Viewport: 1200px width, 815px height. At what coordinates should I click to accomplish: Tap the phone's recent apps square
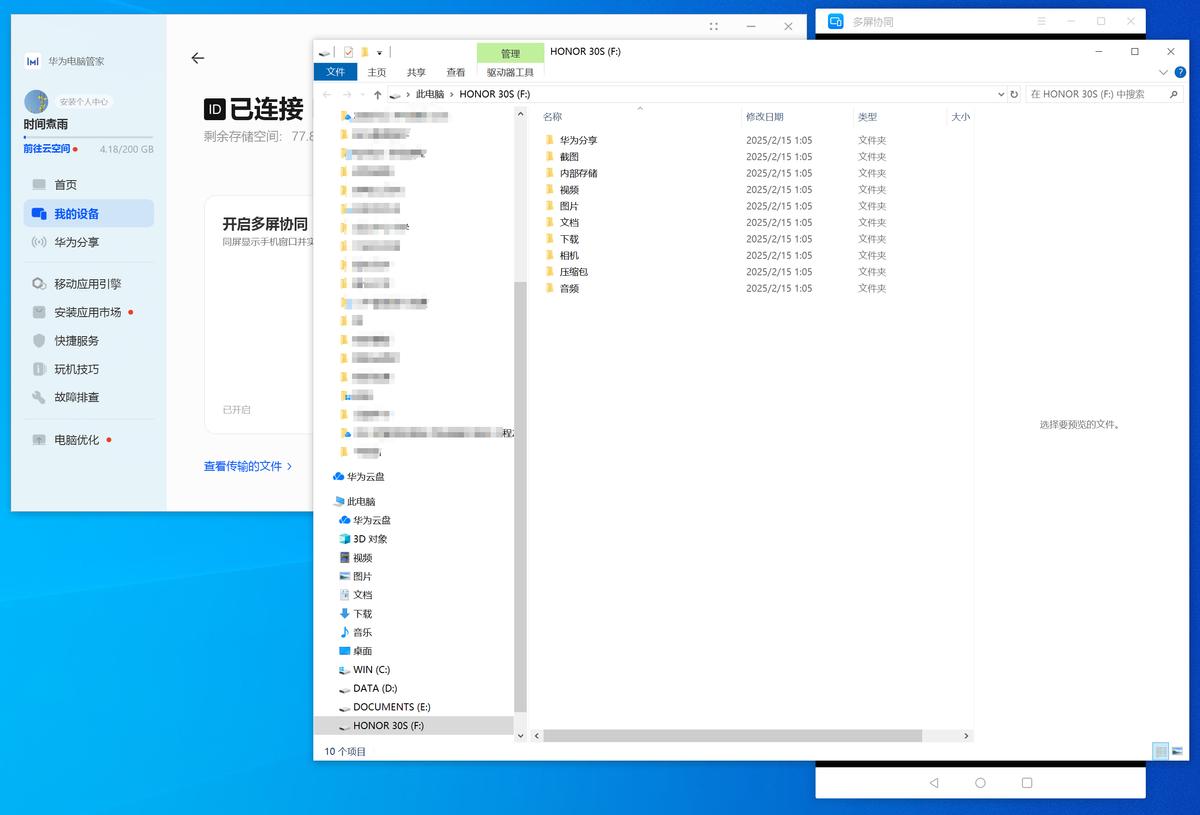[x=1027, y=783]
